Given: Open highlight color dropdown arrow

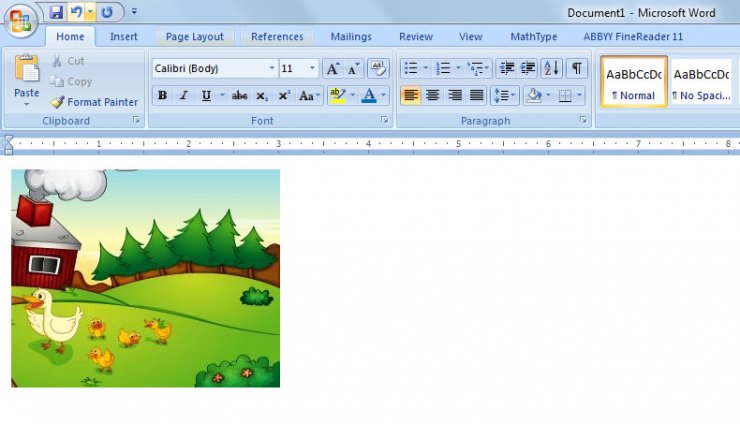Looking at the screenshot, I should [x=353, y=95].
